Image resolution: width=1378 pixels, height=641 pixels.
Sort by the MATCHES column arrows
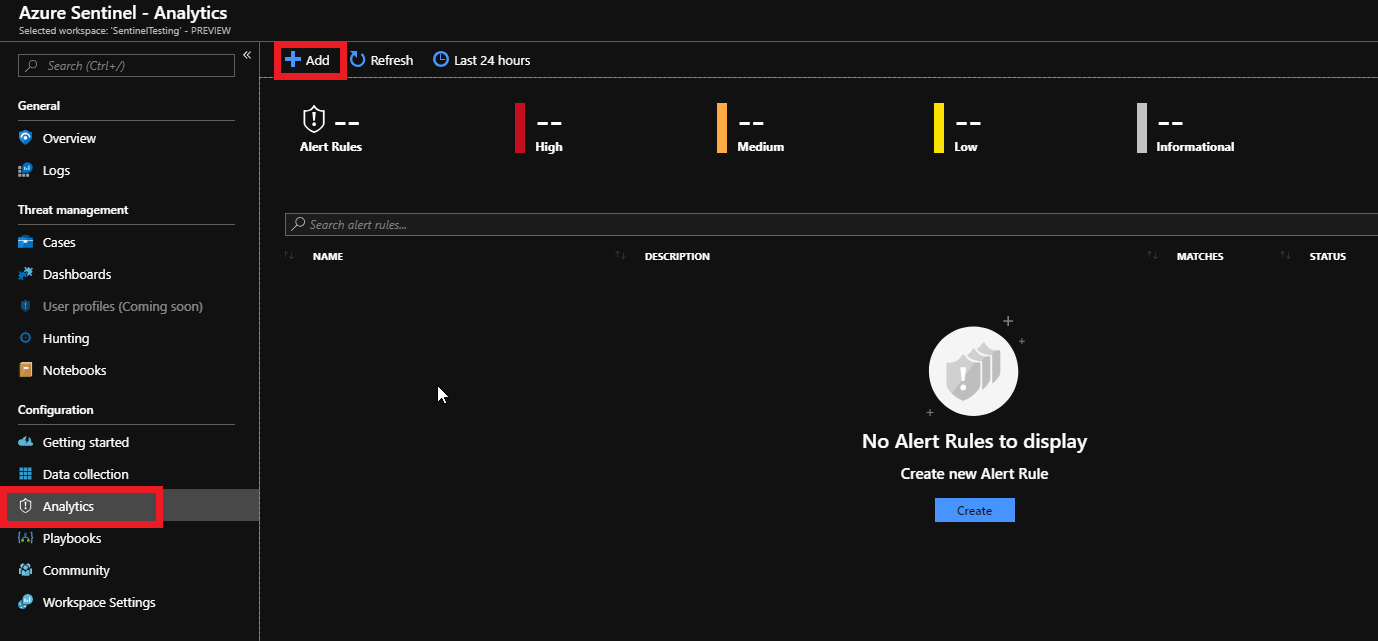1153,256
